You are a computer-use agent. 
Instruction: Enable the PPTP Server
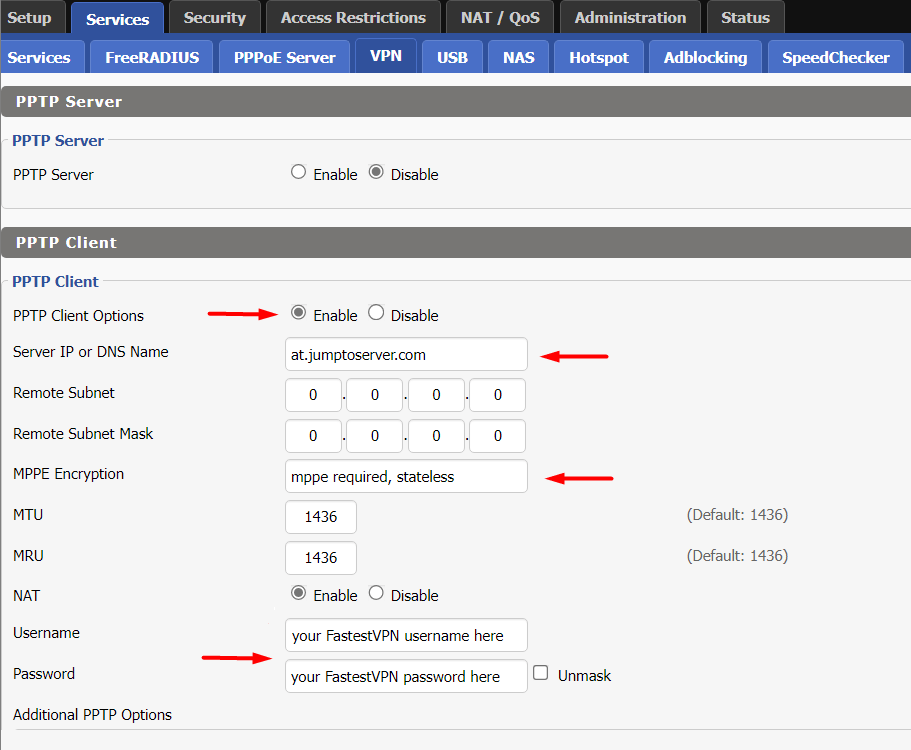click(298, 171)
